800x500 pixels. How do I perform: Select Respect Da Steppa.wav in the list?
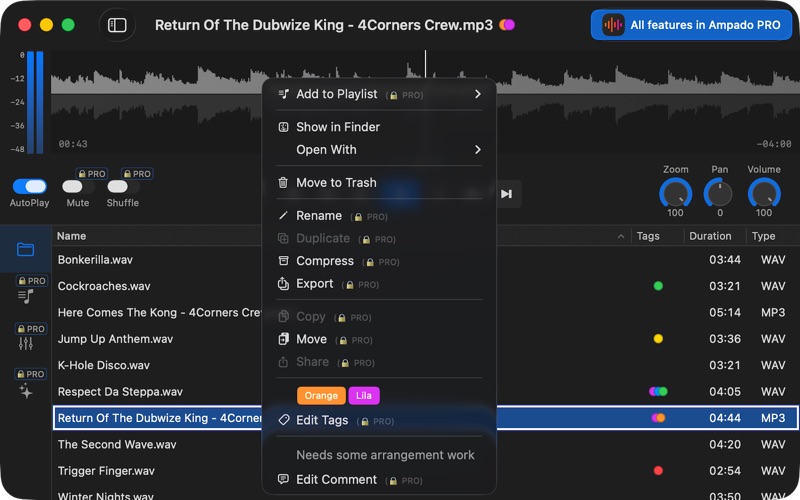[426, 392]
